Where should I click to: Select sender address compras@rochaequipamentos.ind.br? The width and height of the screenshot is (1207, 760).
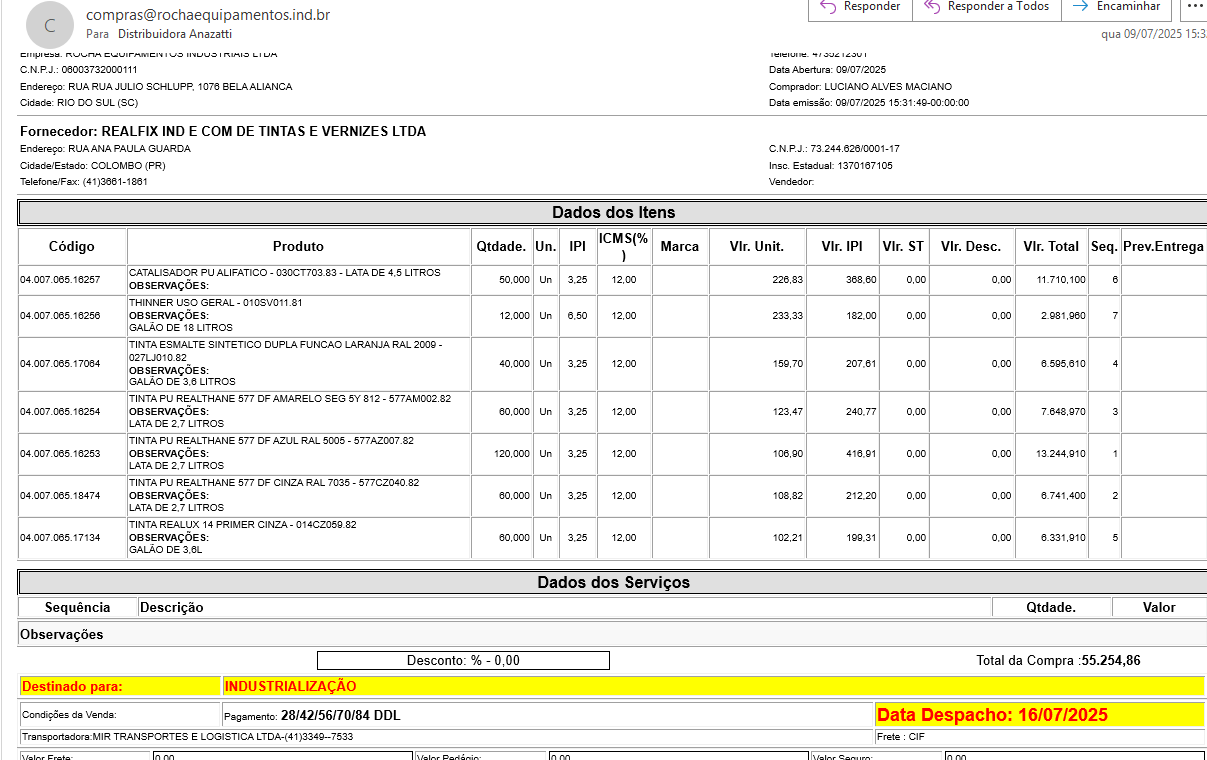point(208,15)
